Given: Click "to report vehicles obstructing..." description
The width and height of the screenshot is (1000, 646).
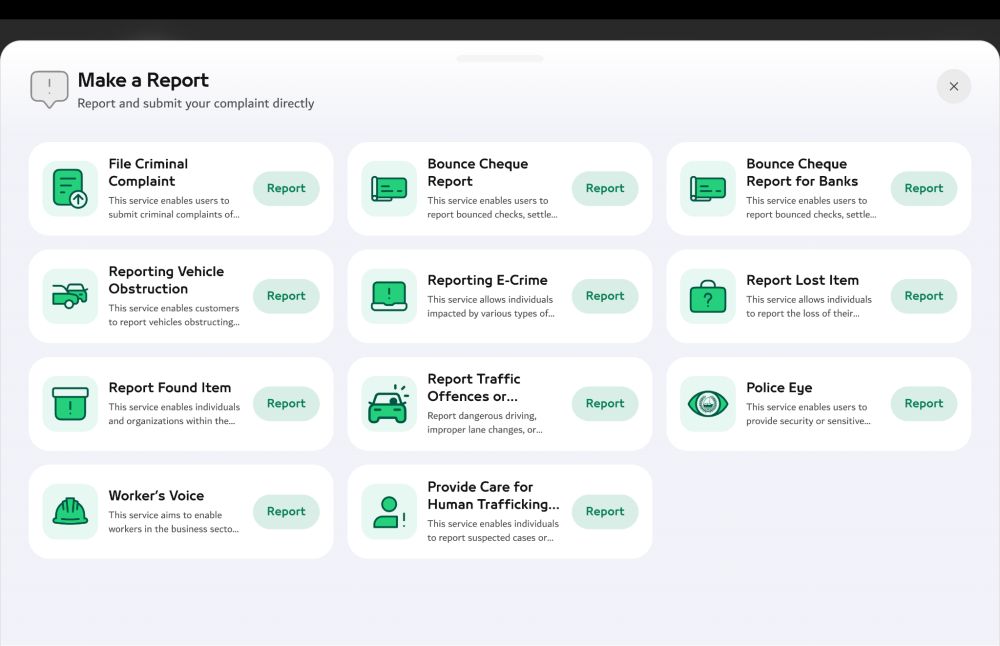Looking at the screenshot, I should click(173, 322).
